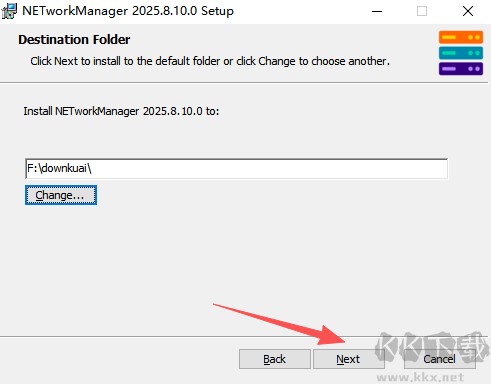The height and width of the screenshot is (384, 491).
Task: Cancel the NETworkManager setup
Action: pyautogui.click(x=440, y=359)
